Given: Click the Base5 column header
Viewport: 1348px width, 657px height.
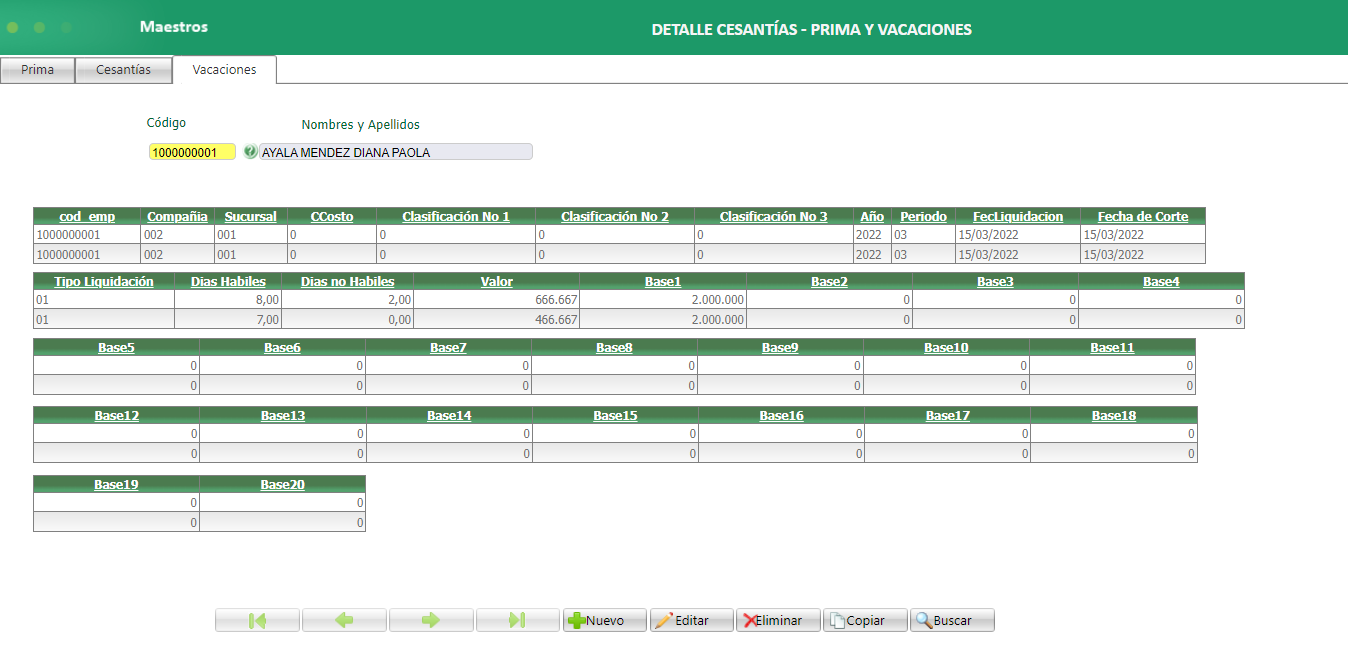Looking at the screenshot, I should [x=116, y=347].
